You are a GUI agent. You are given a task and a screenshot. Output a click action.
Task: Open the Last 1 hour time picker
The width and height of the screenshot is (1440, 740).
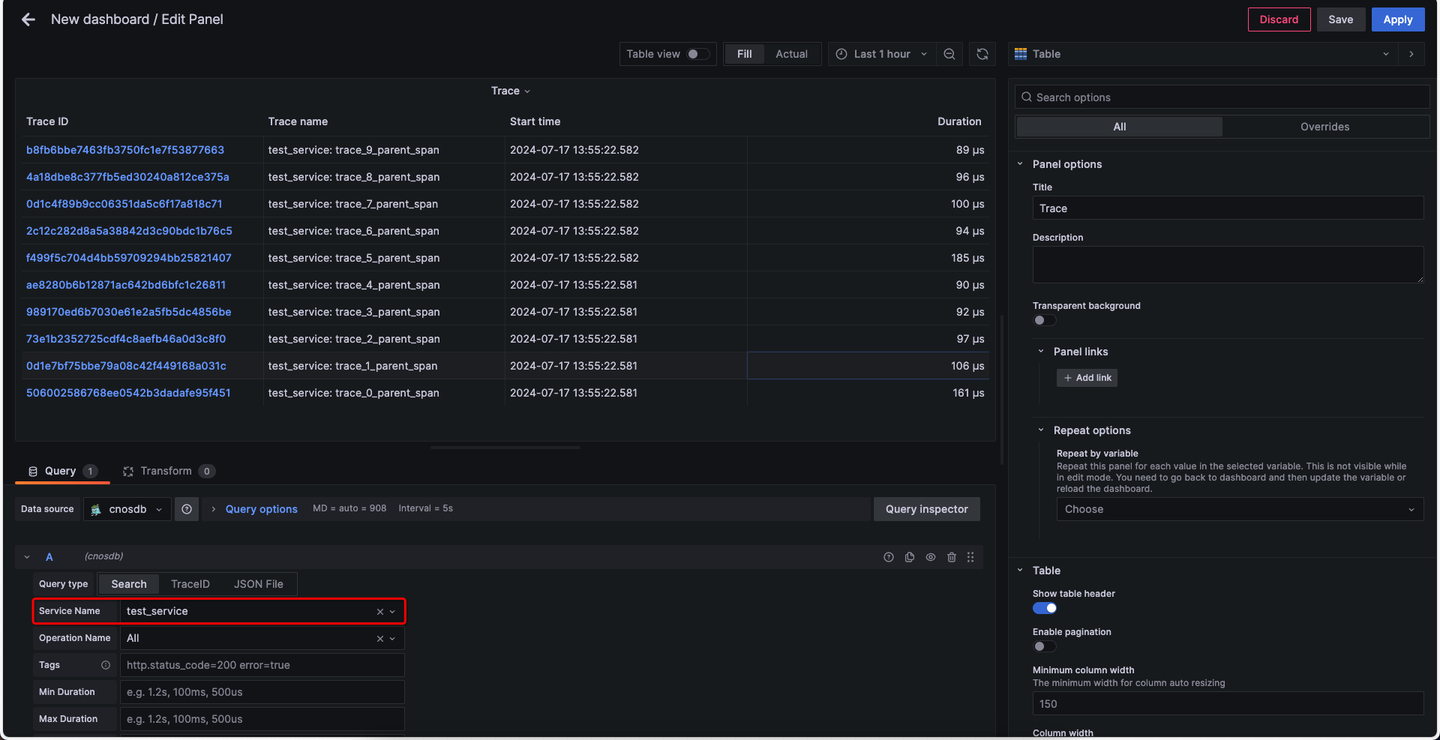(881, 54)
